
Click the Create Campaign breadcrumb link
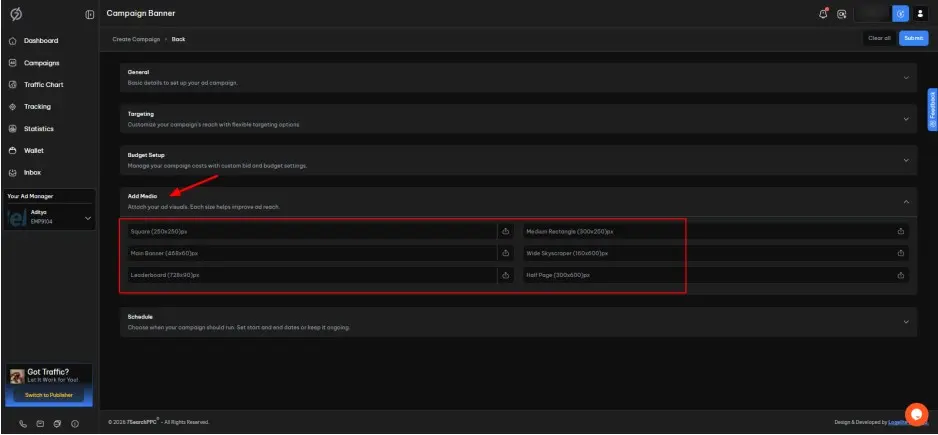[x=136, y=39]
